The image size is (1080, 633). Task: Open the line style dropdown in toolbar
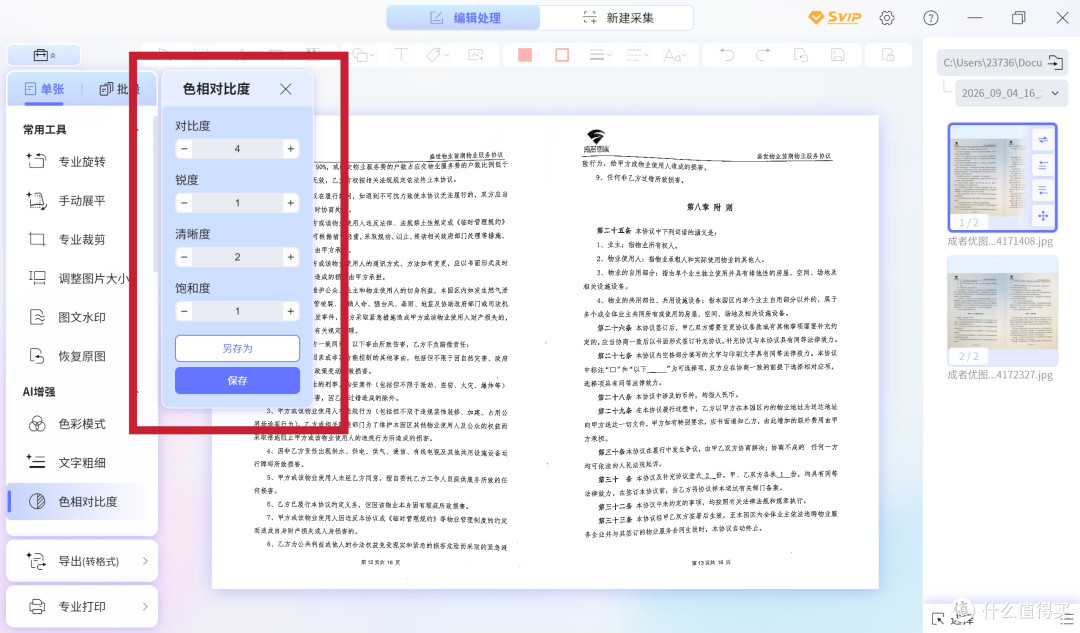point(601,55)
